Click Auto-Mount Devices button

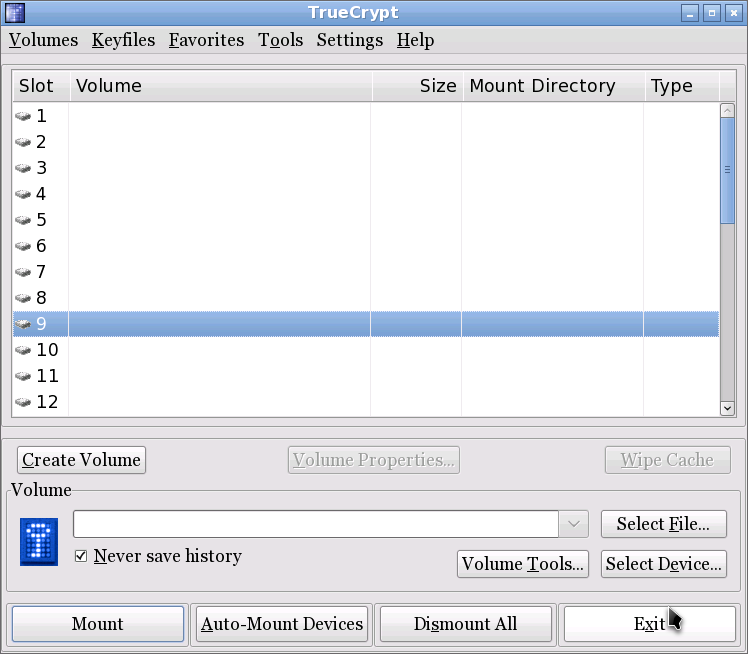[x=282, y=624]
